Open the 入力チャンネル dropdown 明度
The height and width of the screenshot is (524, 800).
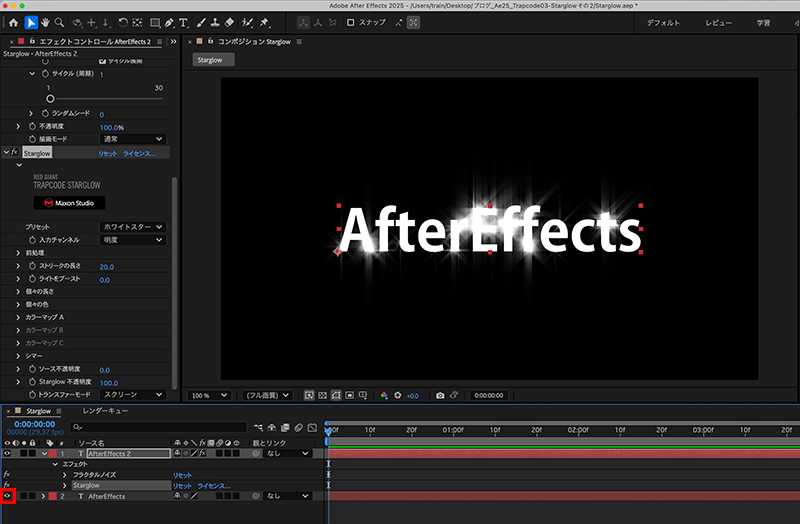tap(133, 240)
